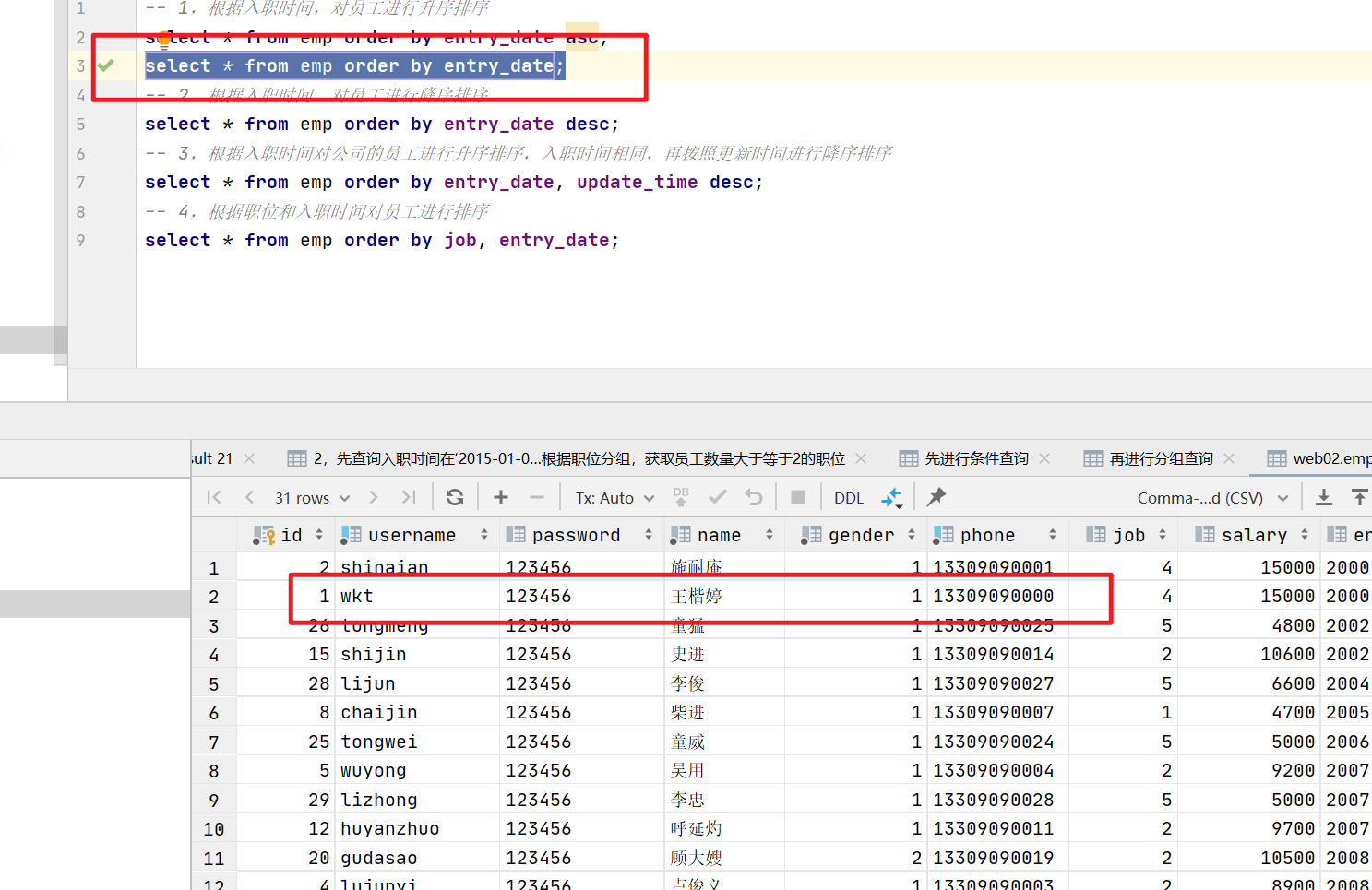The image size is (1372, 890).
Task: Click the compare data arrows icon
Action: tap(891, 498)
